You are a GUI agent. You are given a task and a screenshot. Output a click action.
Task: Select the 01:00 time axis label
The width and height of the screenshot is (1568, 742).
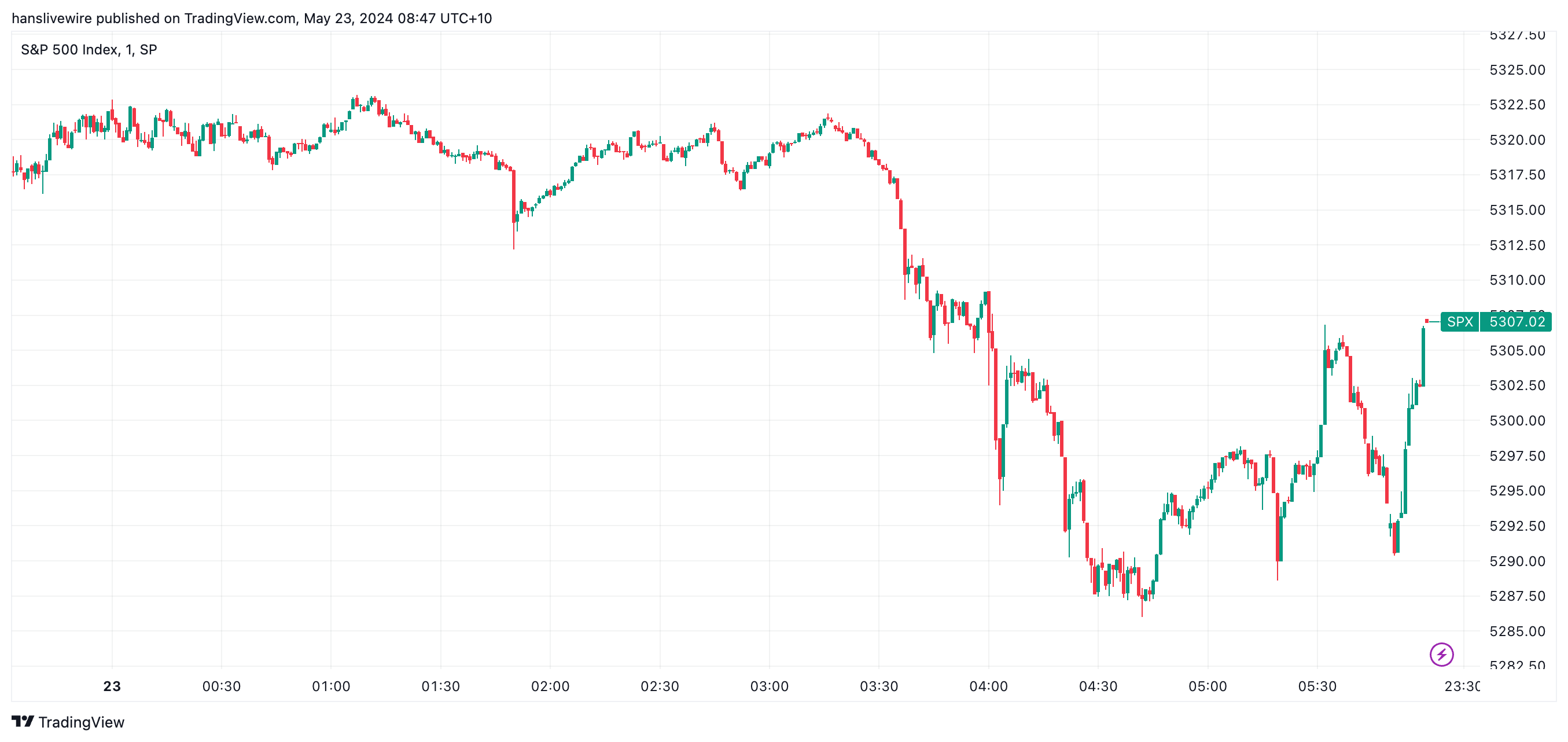(x=331, y=686)
